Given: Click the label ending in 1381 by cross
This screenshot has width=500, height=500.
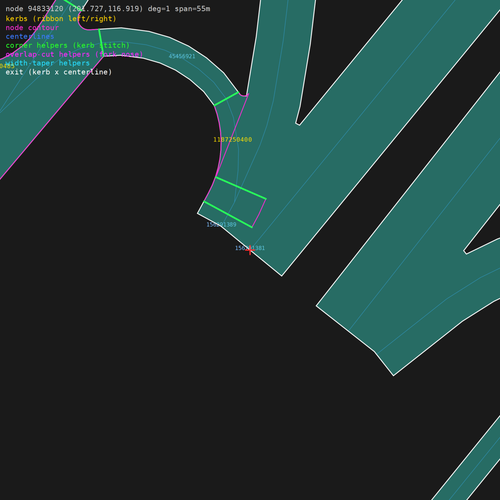Looking at the screenshot, I should pos(250,248).
